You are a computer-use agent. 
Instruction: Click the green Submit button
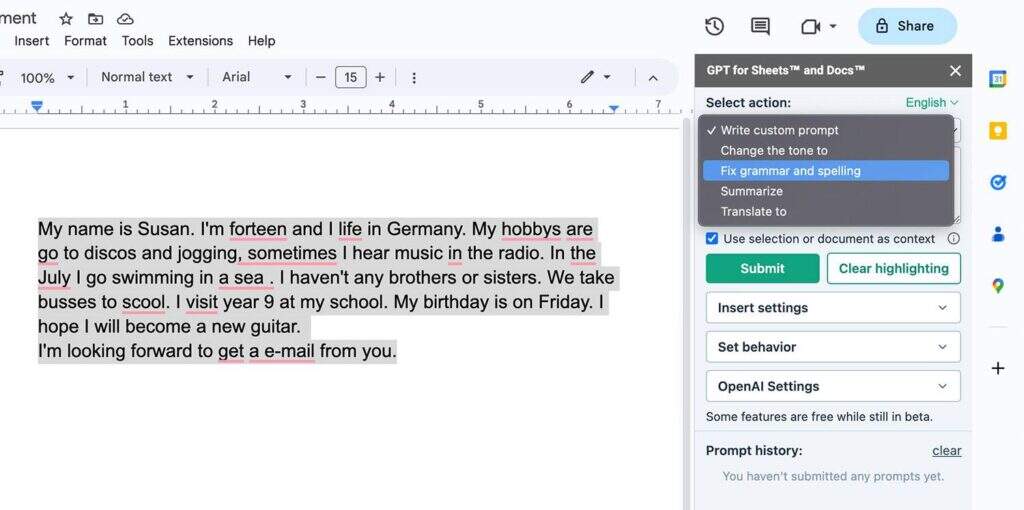pyautogui.click(x=762, y=268)
